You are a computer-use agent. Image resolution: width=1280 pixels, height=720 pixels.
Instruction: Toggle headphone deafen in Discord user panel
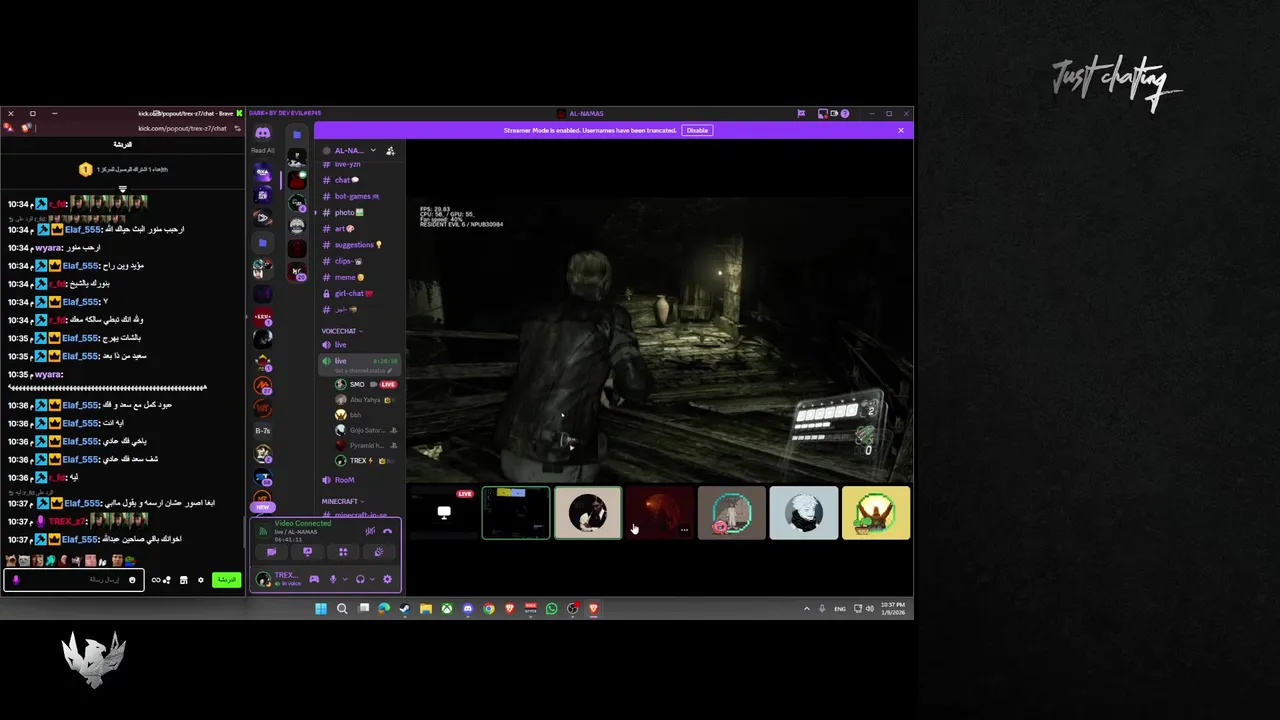(x=360, y=579)
